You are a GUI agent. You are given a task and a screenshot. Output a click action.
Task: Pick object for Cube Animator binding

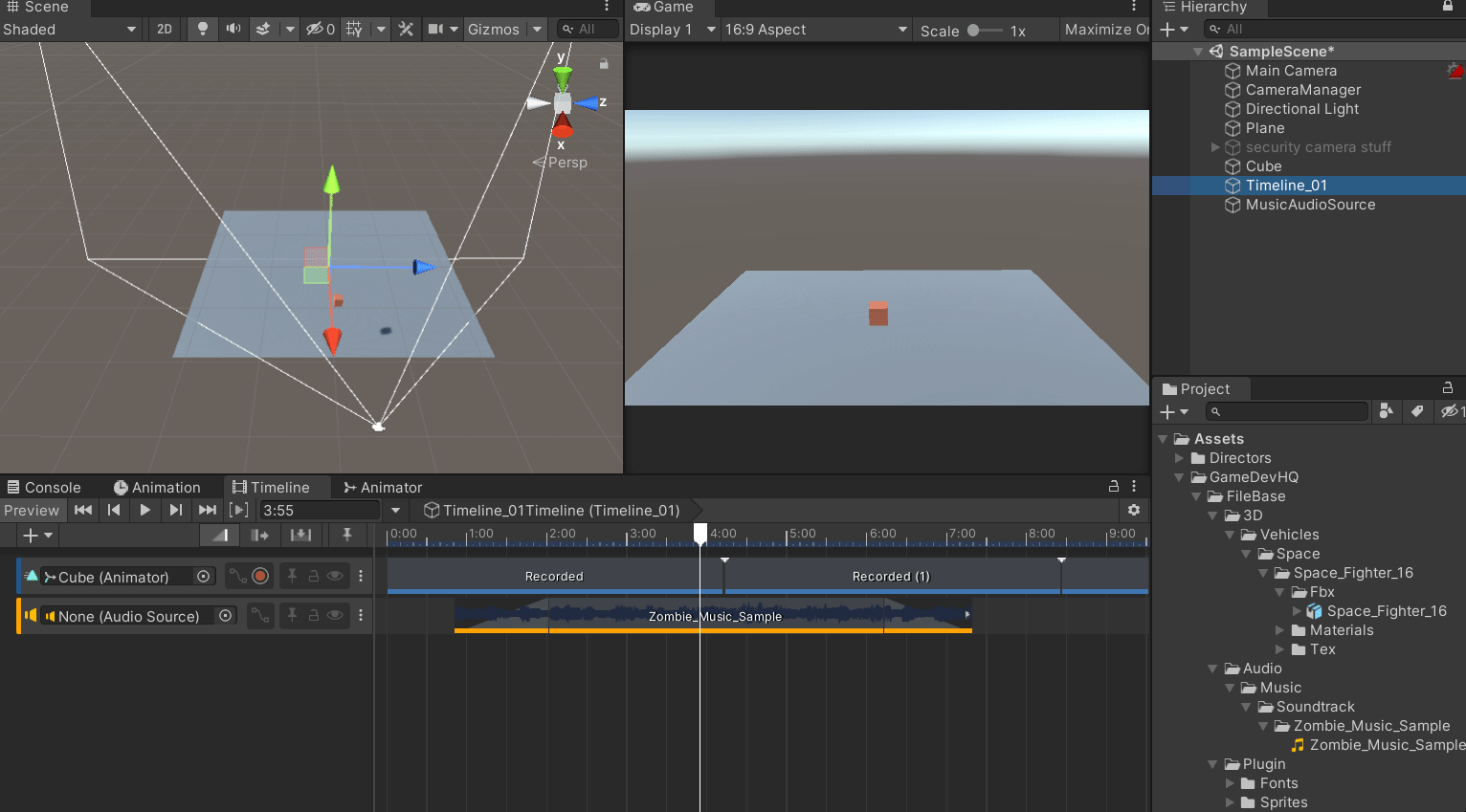pos(203,576)
